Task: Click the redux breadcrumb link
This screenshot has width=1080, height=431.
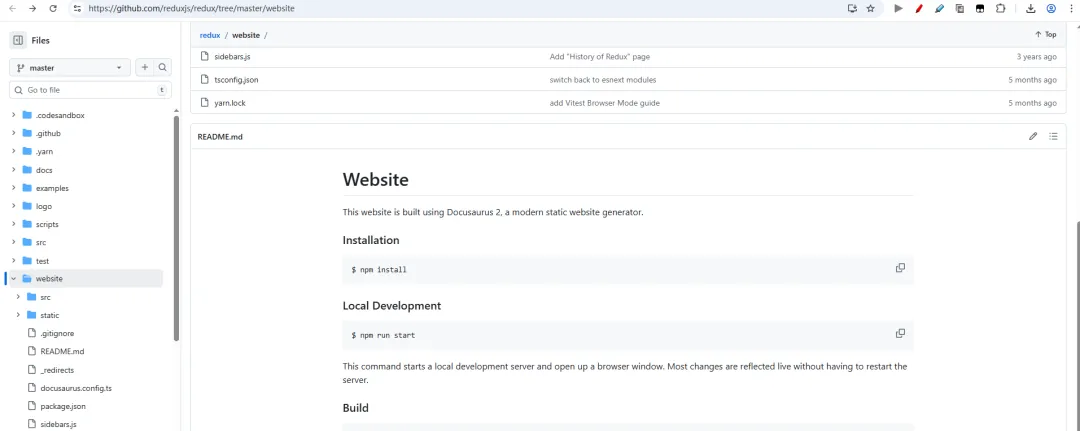Action: 210,34
